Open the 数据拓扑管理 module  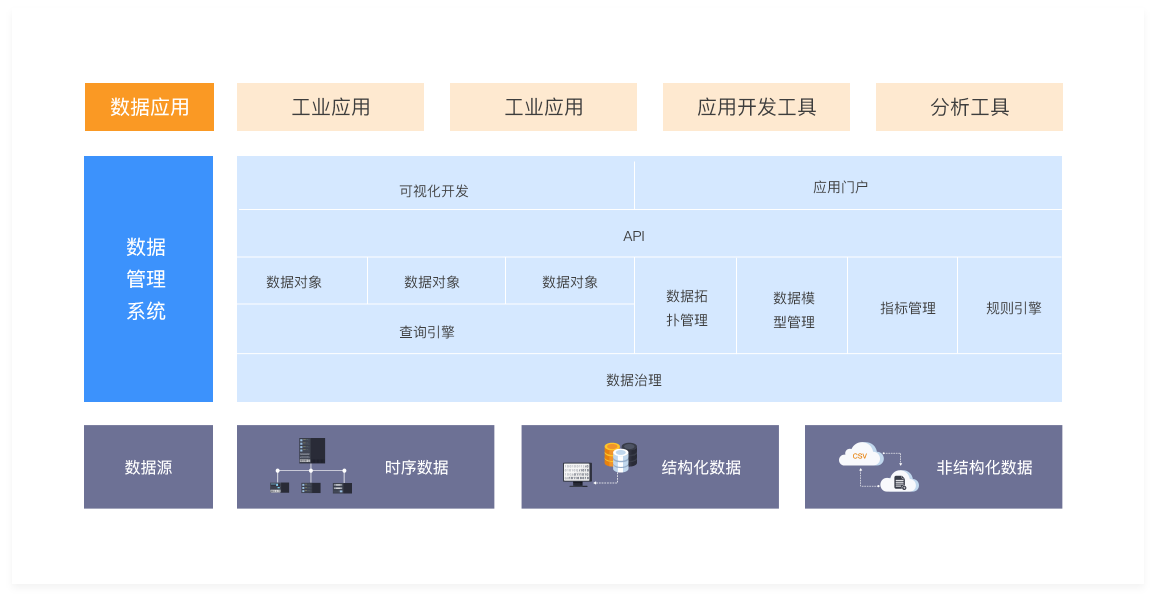[686, 308]
